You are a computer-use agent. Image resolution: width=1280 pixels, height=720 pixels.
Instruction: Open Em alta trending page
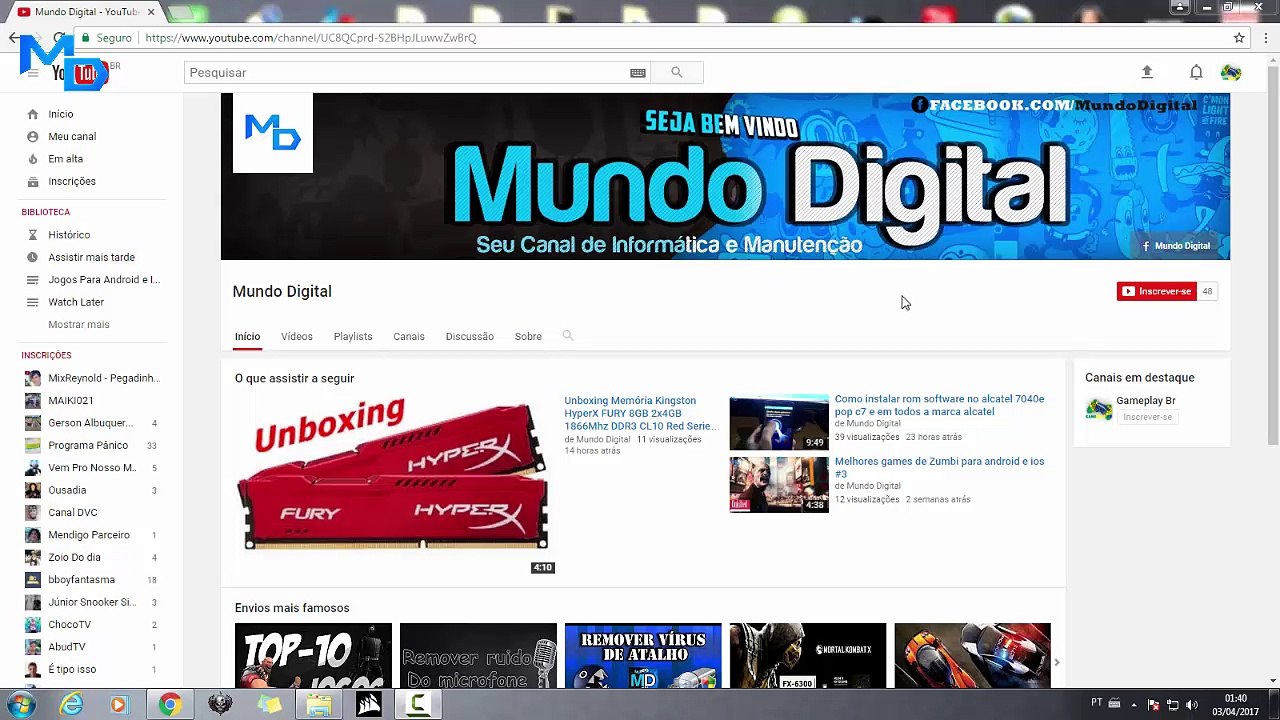coord(65,159)
